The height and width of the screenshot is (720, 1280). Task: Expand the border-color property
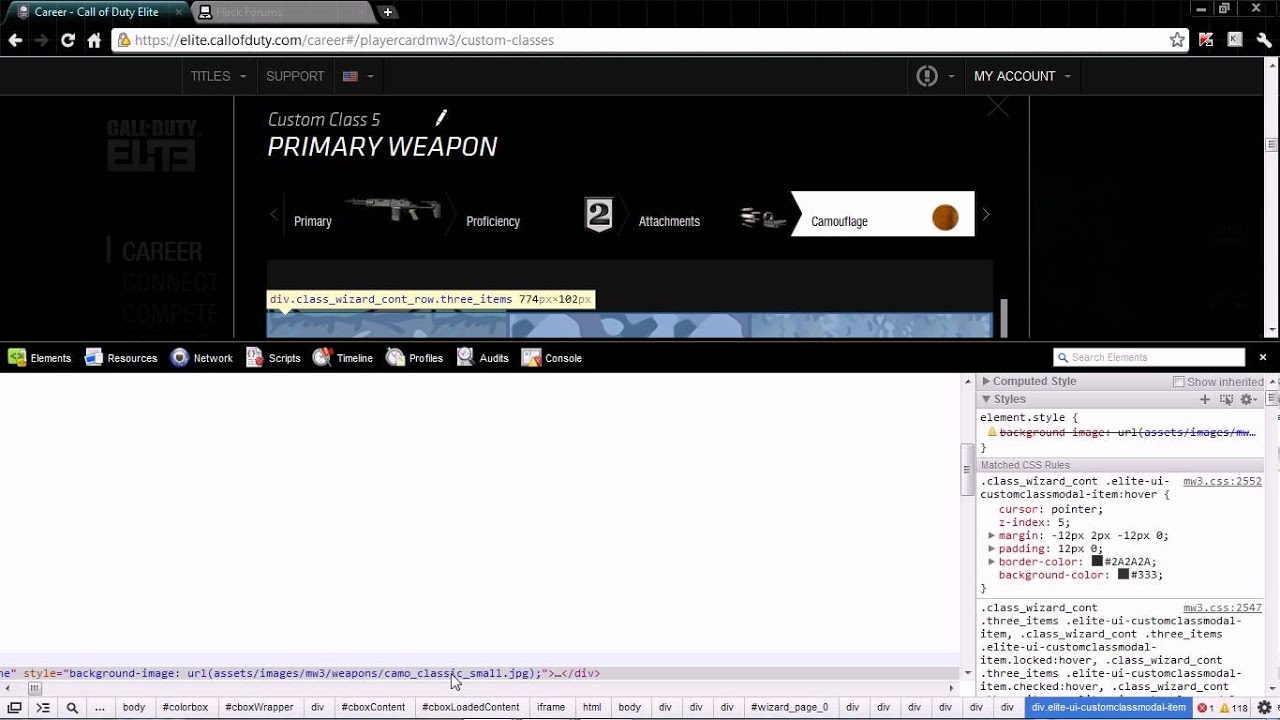(x=991, y=561)
